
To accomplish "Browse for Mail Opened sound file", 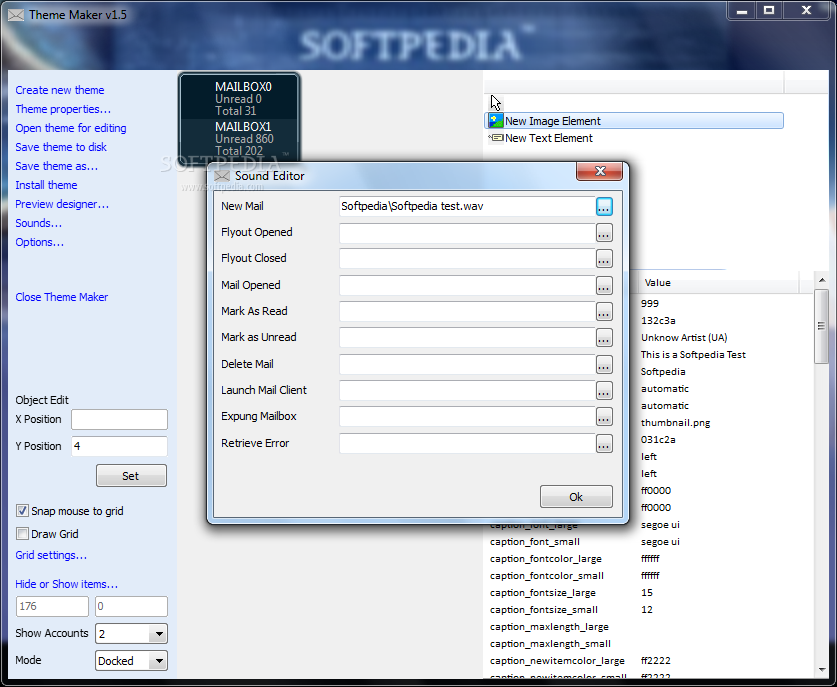I will coord(604,286).
